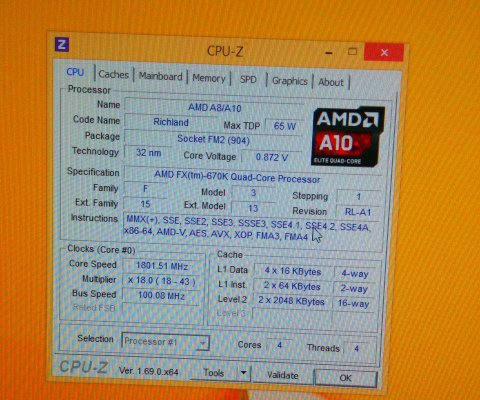Image resolution: width=480 pixels, height=400 pixels.
Task: Click the Model value 3
Action: (253, 193)
